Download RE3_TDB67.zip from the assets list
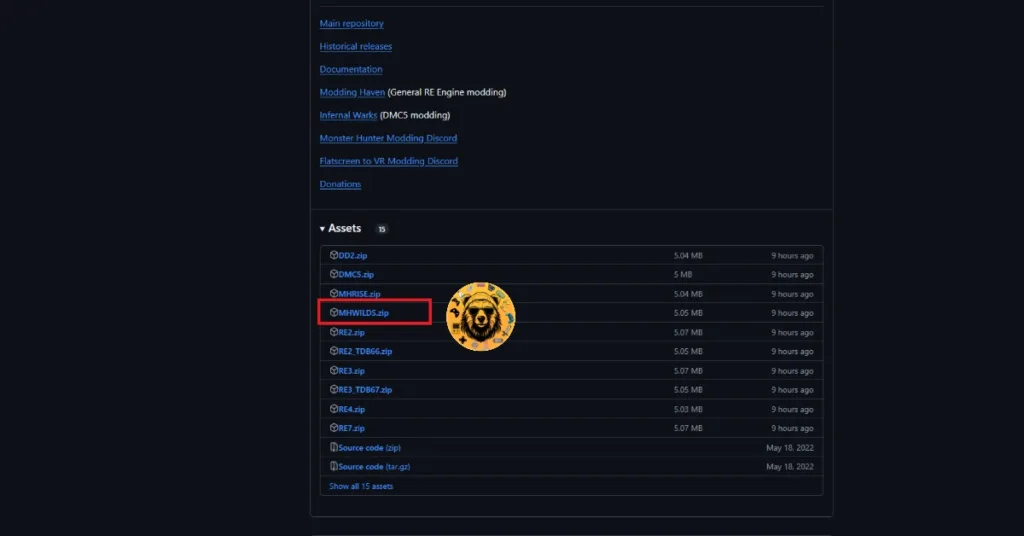This screenshot has height=536, width=1024. tap(365, 390)
